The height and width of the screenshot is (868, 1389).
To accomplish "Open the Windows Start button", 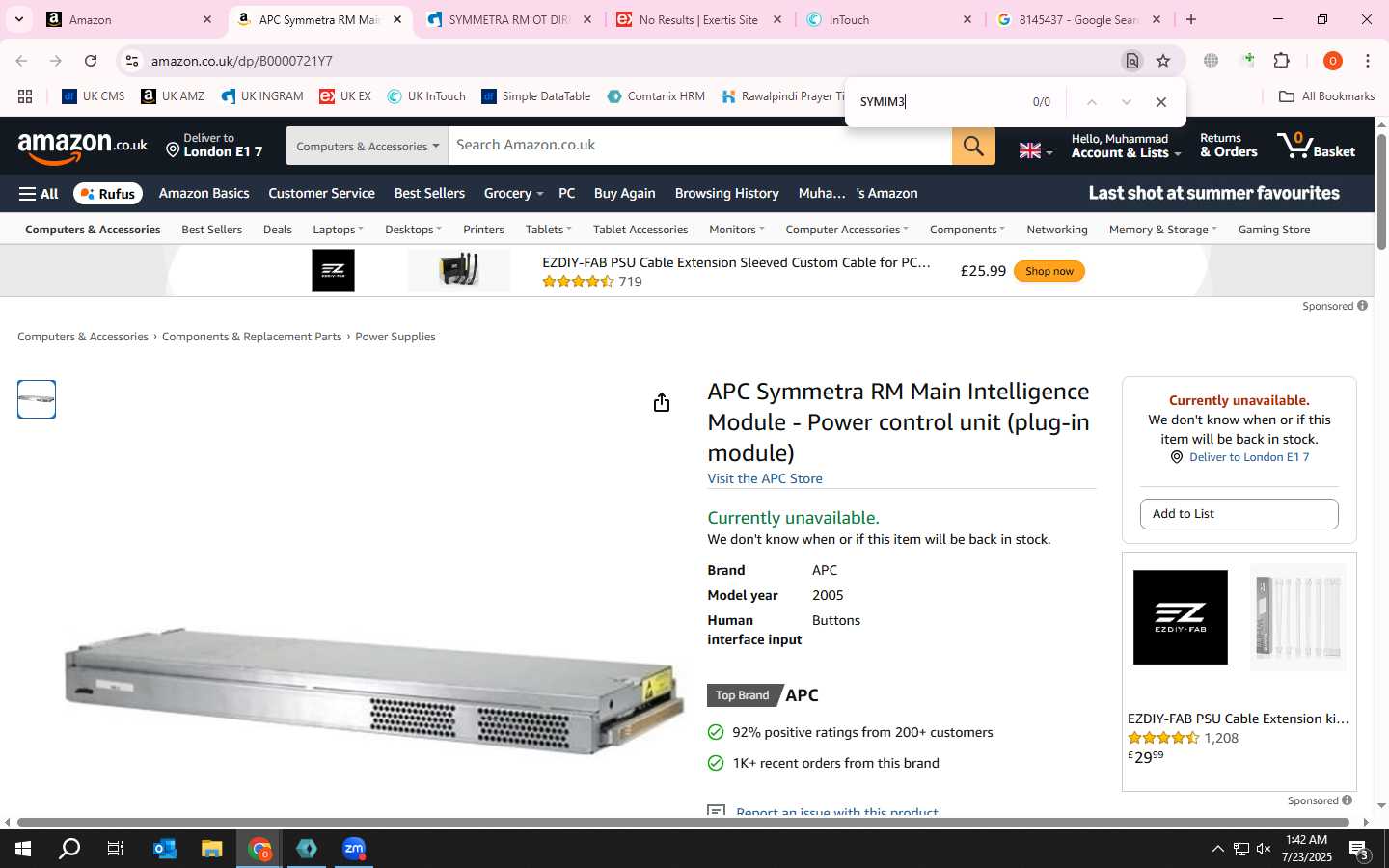I will (x=23, y=849).
